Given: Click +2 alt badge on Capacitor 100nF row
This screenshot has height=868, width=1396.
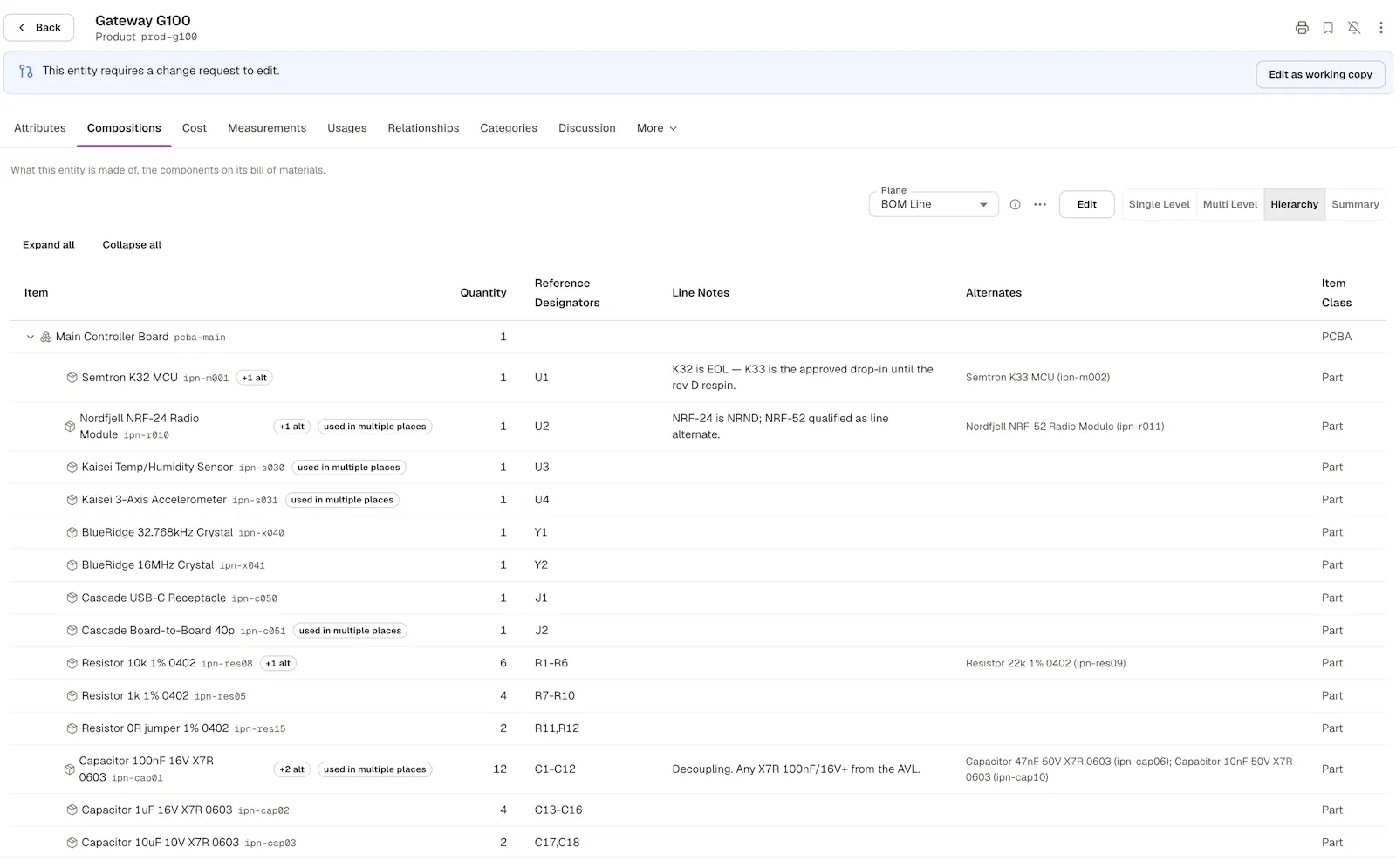Looking at the screenshot, I should click(292, 769).
